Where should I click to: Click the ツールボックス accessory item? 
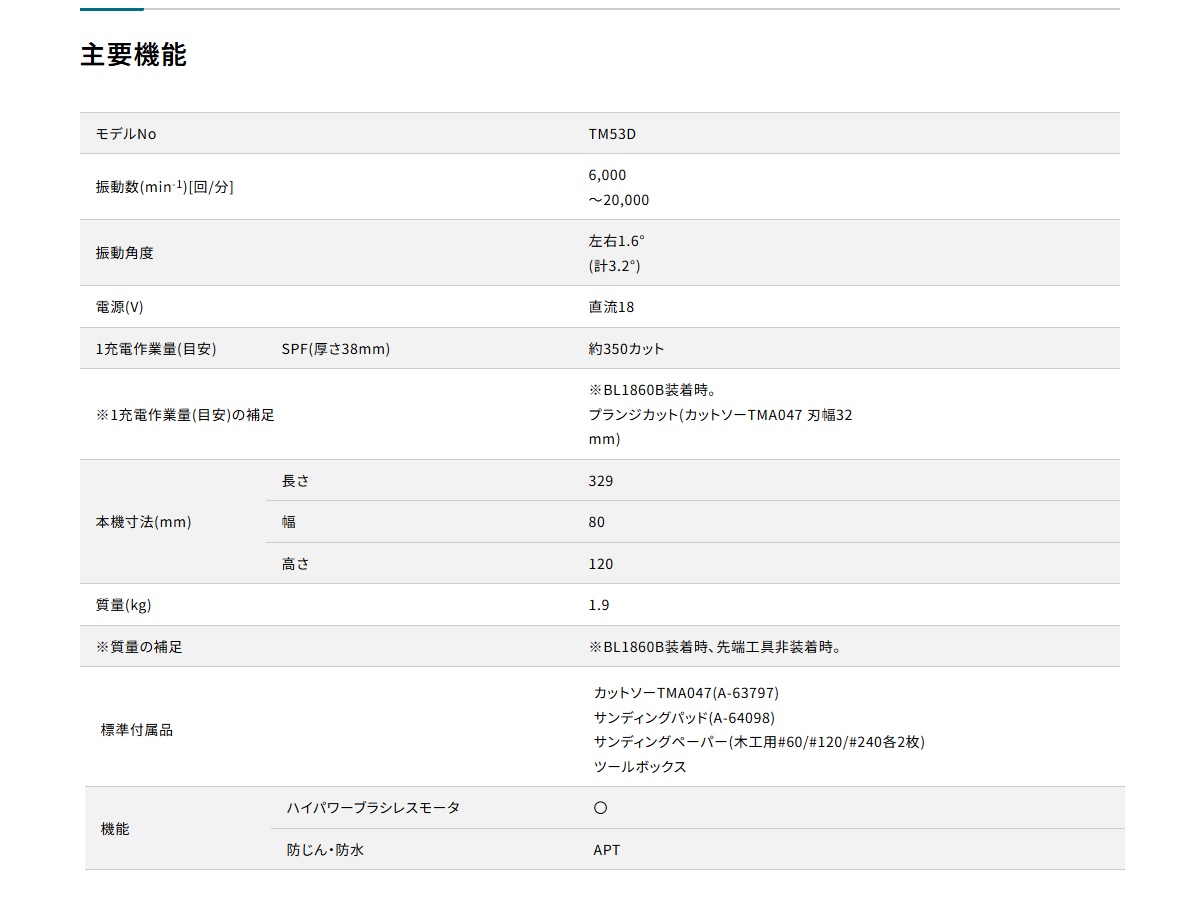pos(640,767)
